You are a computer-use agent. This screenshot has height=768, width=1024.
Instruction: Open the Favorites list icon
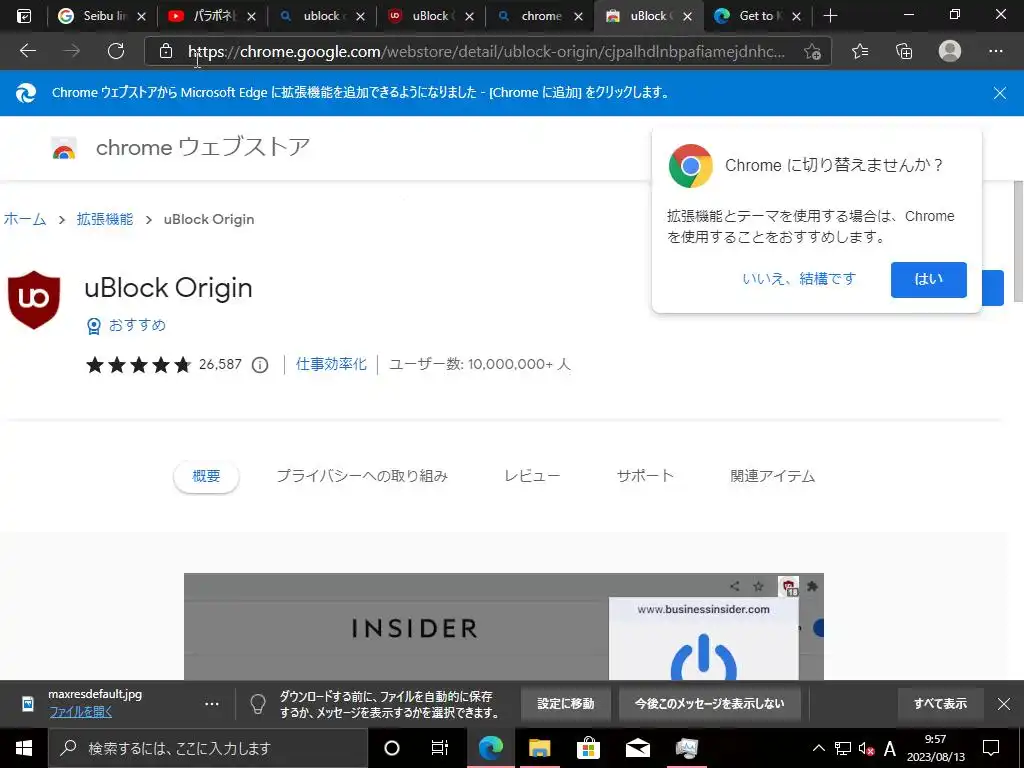click(860, 51)
